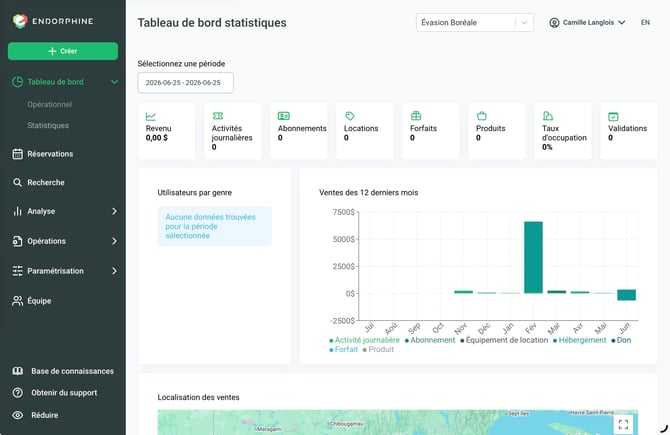
Task: Open the Évasion Boréale organization dropdown
Action: [x=475, y=23]
